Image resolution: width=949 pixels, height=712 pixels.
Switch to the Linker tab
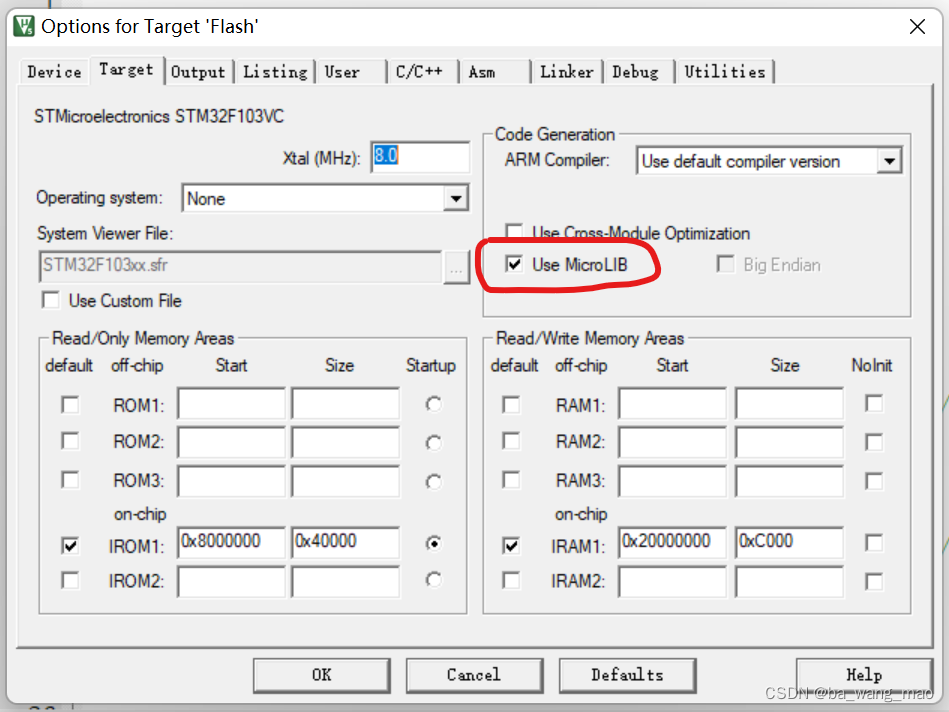(x=566, y=72)
